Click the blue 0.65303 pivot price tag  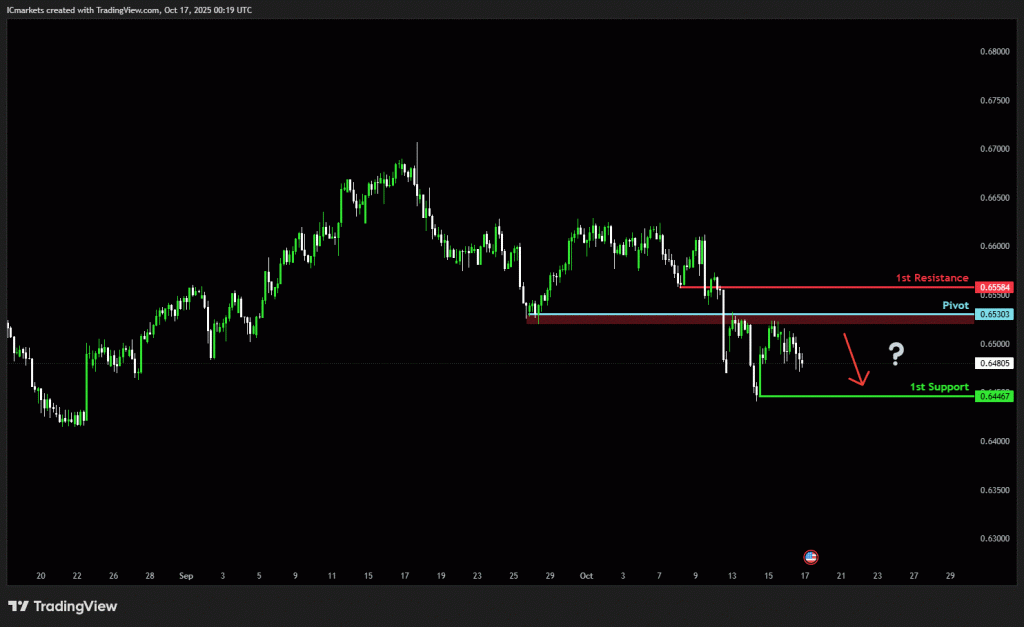[x=996, y=314]
